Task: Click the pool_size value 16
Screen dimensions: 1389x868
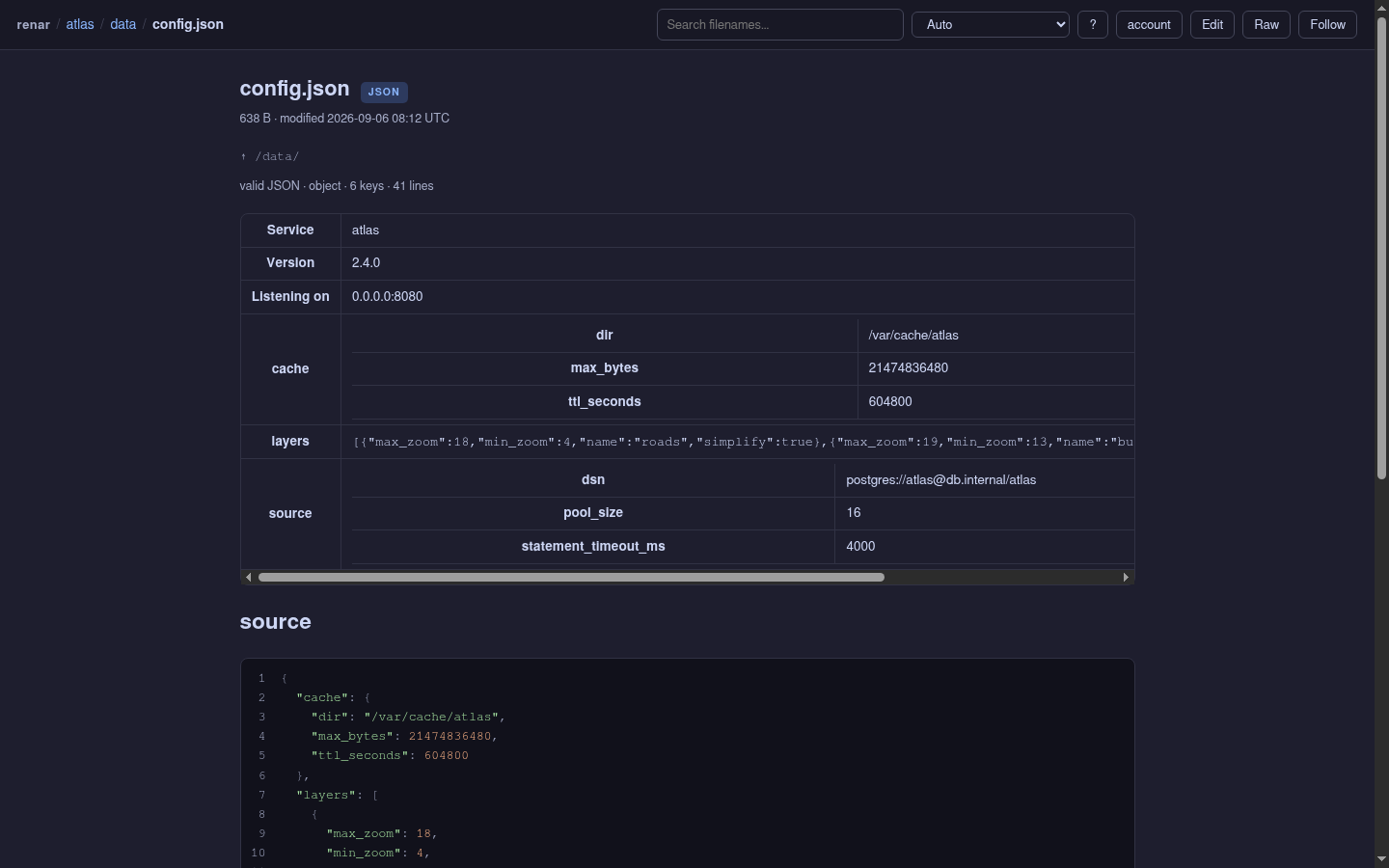Action: [854, 513]
